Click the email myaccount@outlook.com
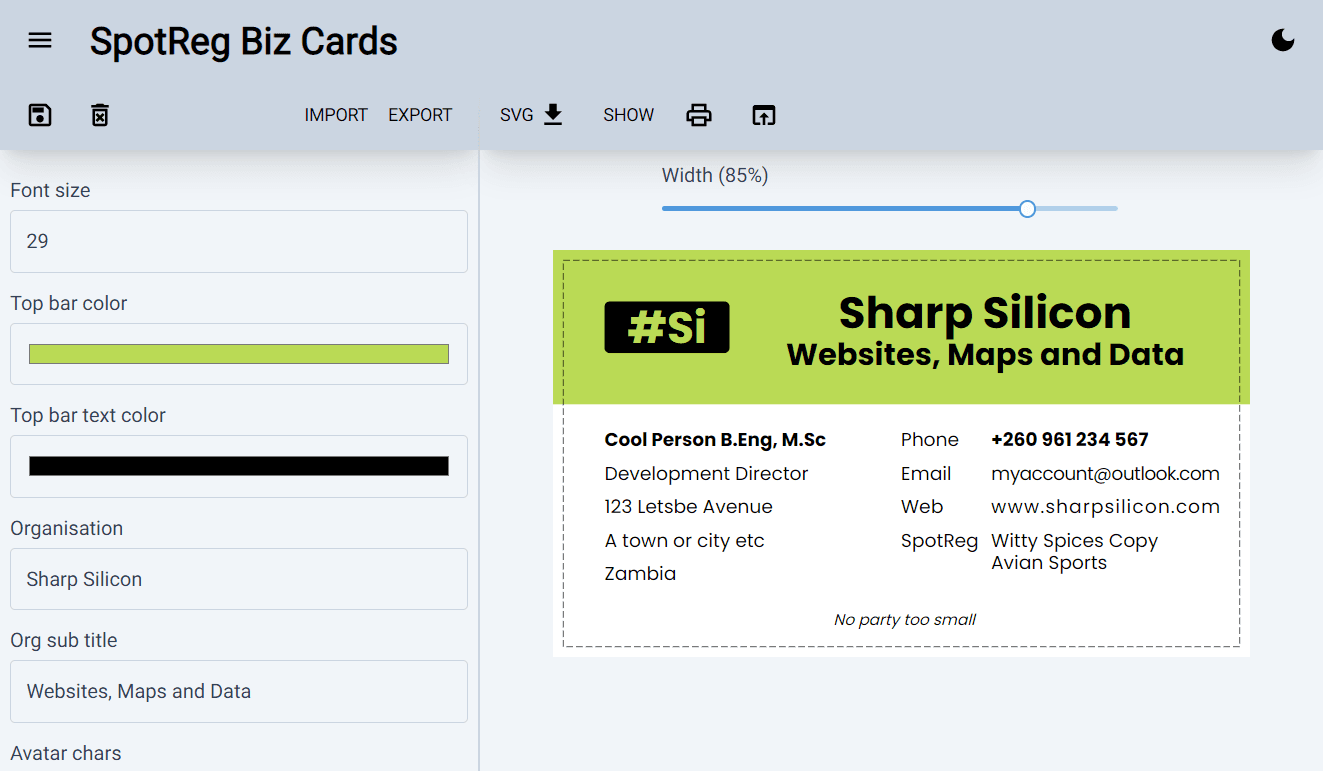The image size is (1323, 771). [1105, 473]
